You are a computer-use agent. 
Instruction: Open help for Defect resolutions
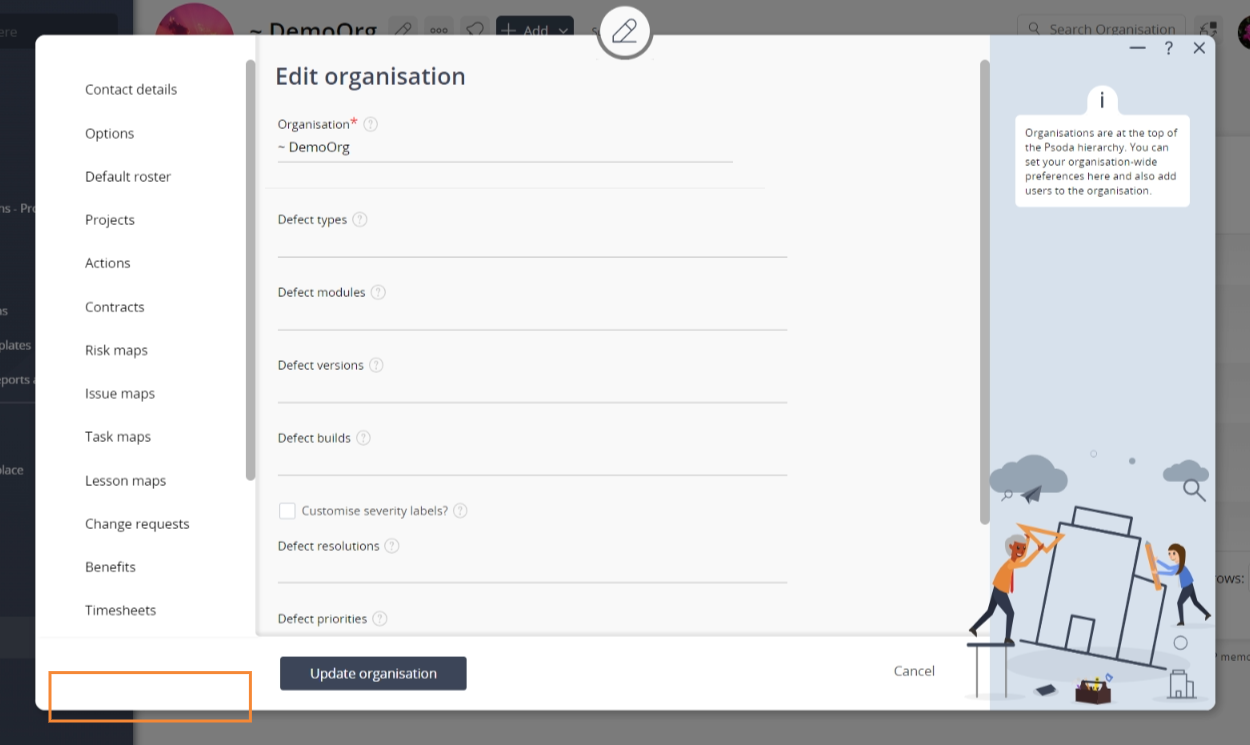pos(392,546)
